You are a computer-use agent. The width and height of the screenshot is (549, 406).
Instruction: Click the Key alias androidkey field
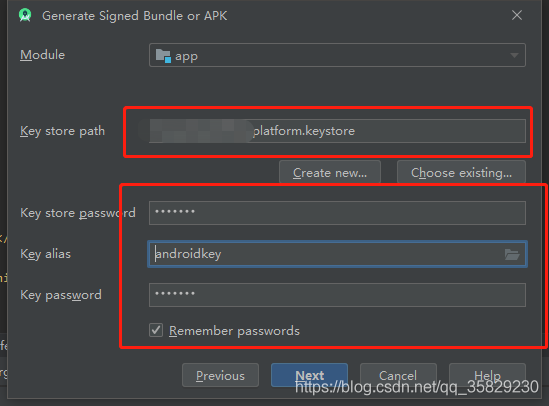[337, 254]
